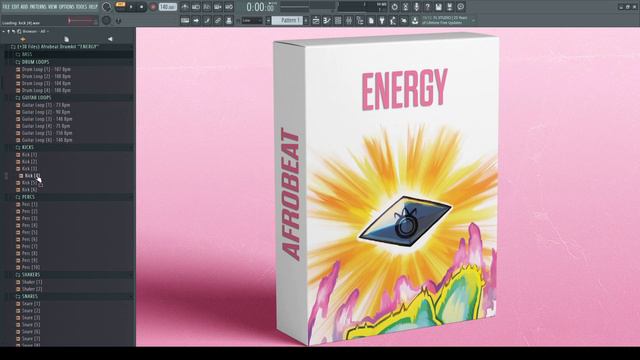This screenshot has height=360, width=640.
Task: Open the PATTERNS menu
Action: tap(38, 7)
